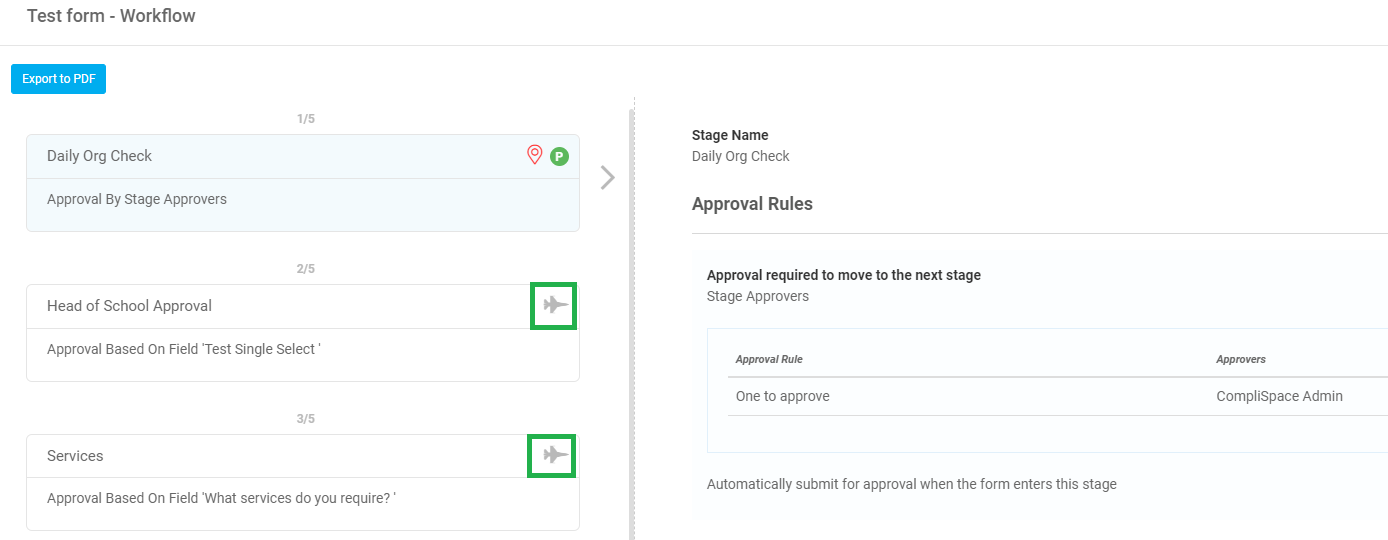
Task: Click 'Approval By Stage Approvers' text
Action: coord(137,199)
